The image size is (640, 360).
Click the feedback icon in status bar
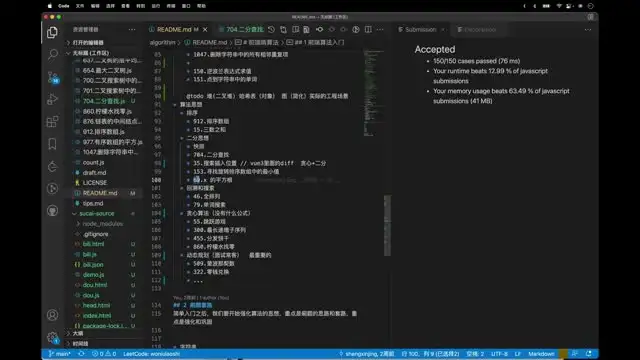[x=575, y=353]
